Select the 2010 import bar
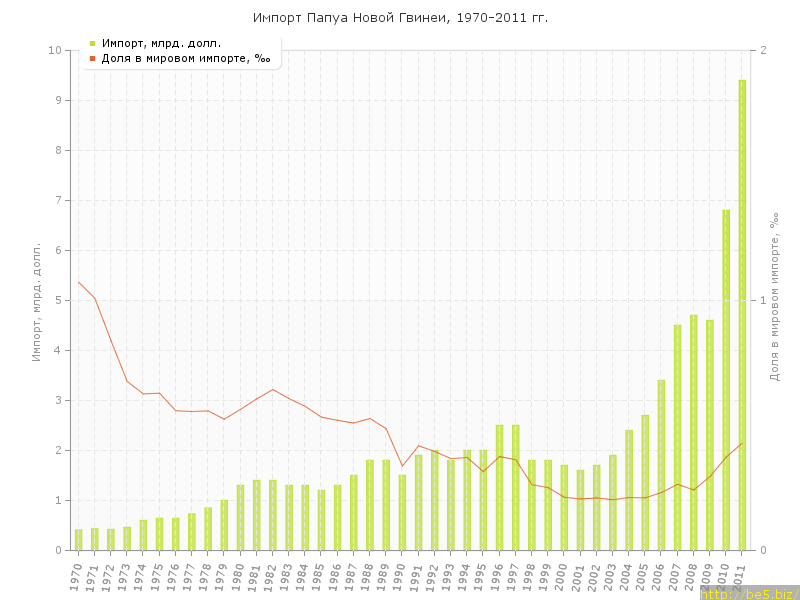Screen dimensions: 800x600 pyautogui.click(x=726, y=380)
